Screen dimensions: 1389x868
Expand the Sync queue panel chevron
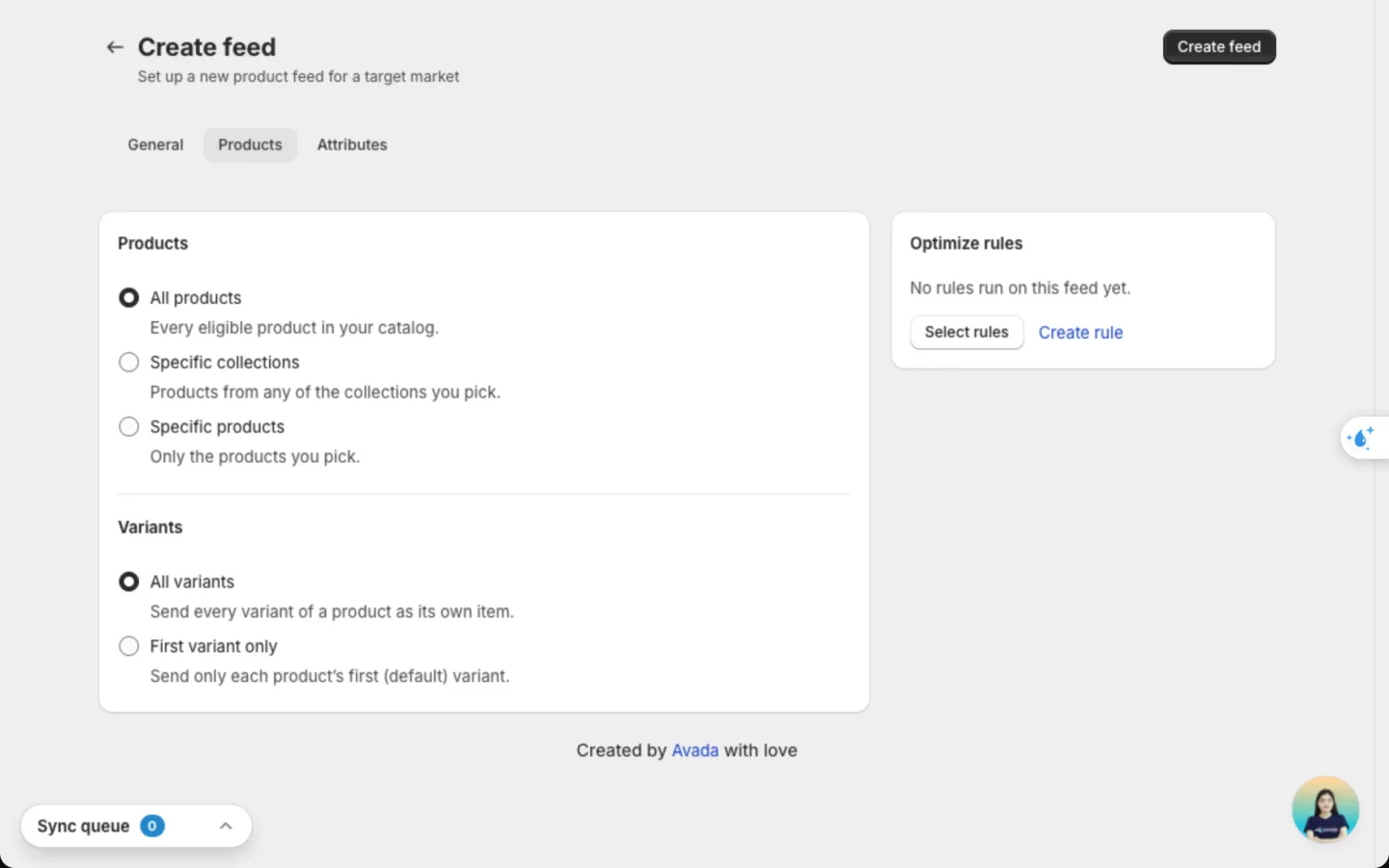tap(226, 826)
